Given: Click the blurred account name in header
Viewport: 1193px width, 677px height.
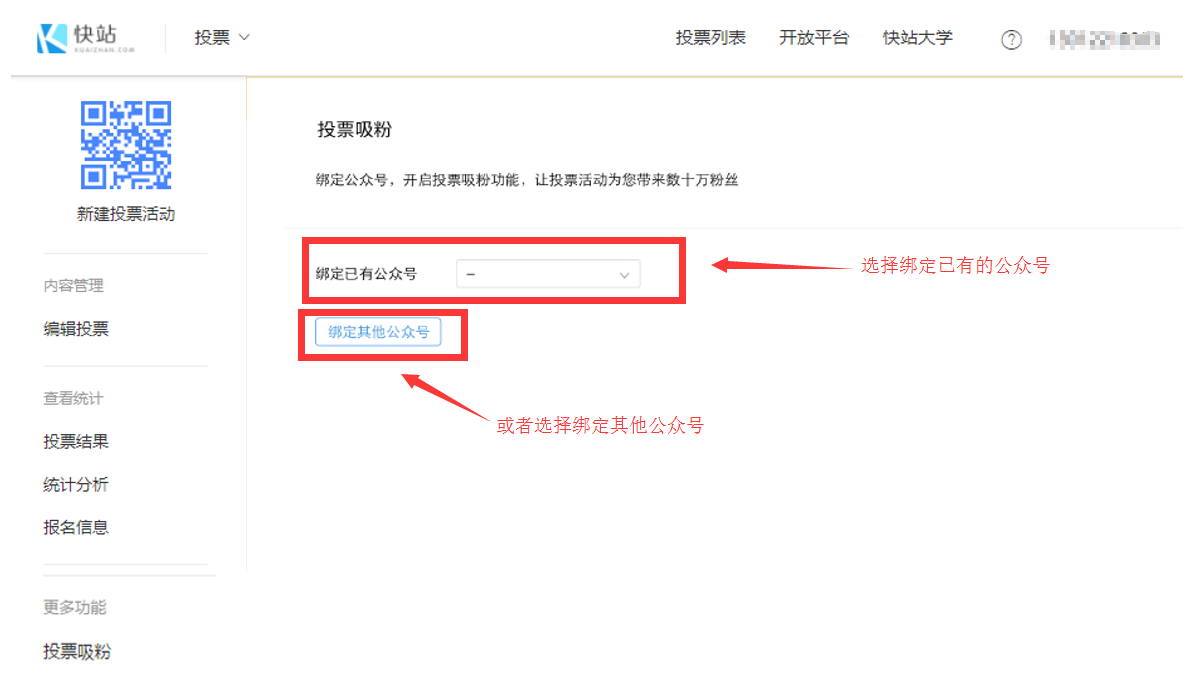Looking at the screenshot, I should [1104, 39].
